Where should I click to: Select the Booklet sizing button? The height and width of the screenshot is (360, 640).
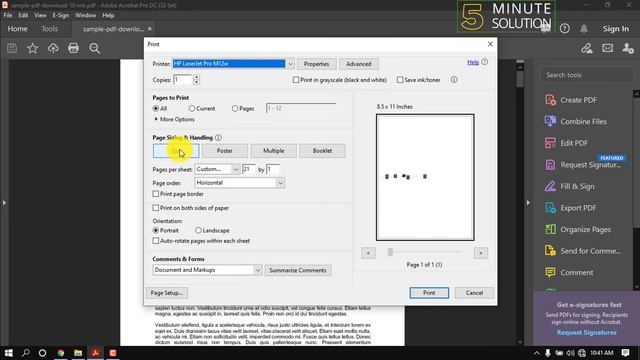322,151
